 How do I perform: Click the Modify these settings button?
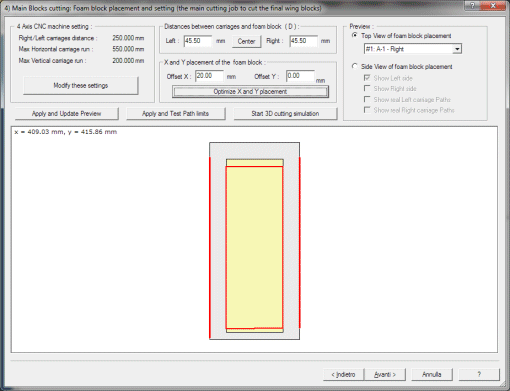(81, 86)
